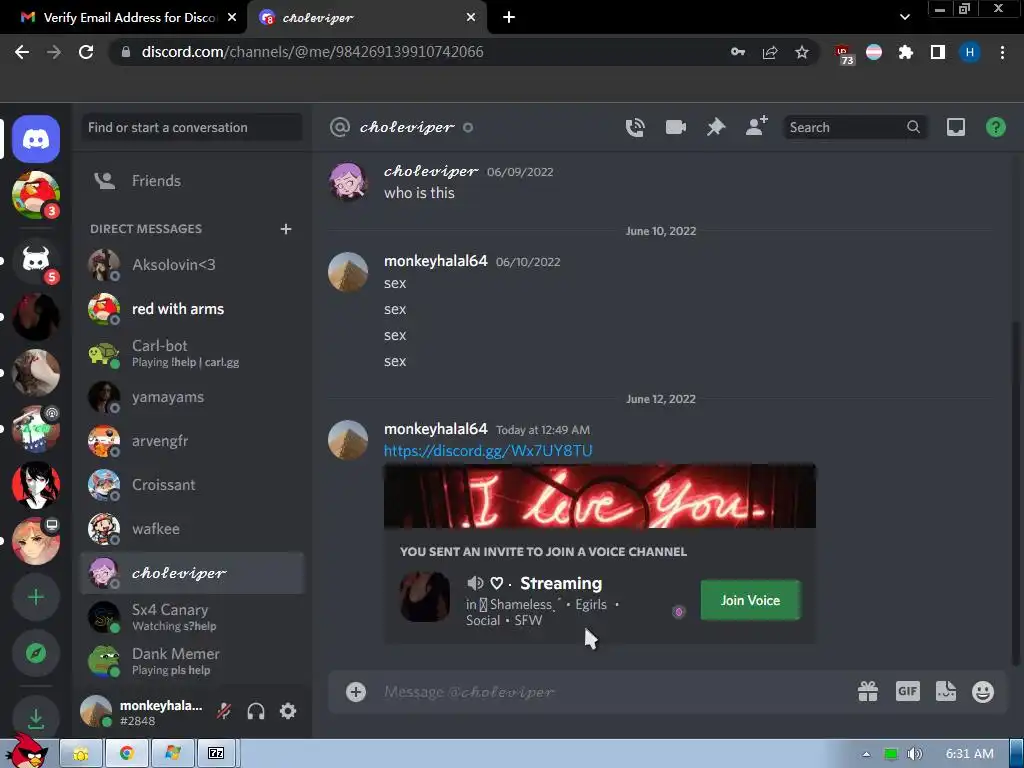Select the choleviper browser tab
Image resolution: width=1024 pixels, height=768 pixels.
pyautogui.click(x=366, y=18)
